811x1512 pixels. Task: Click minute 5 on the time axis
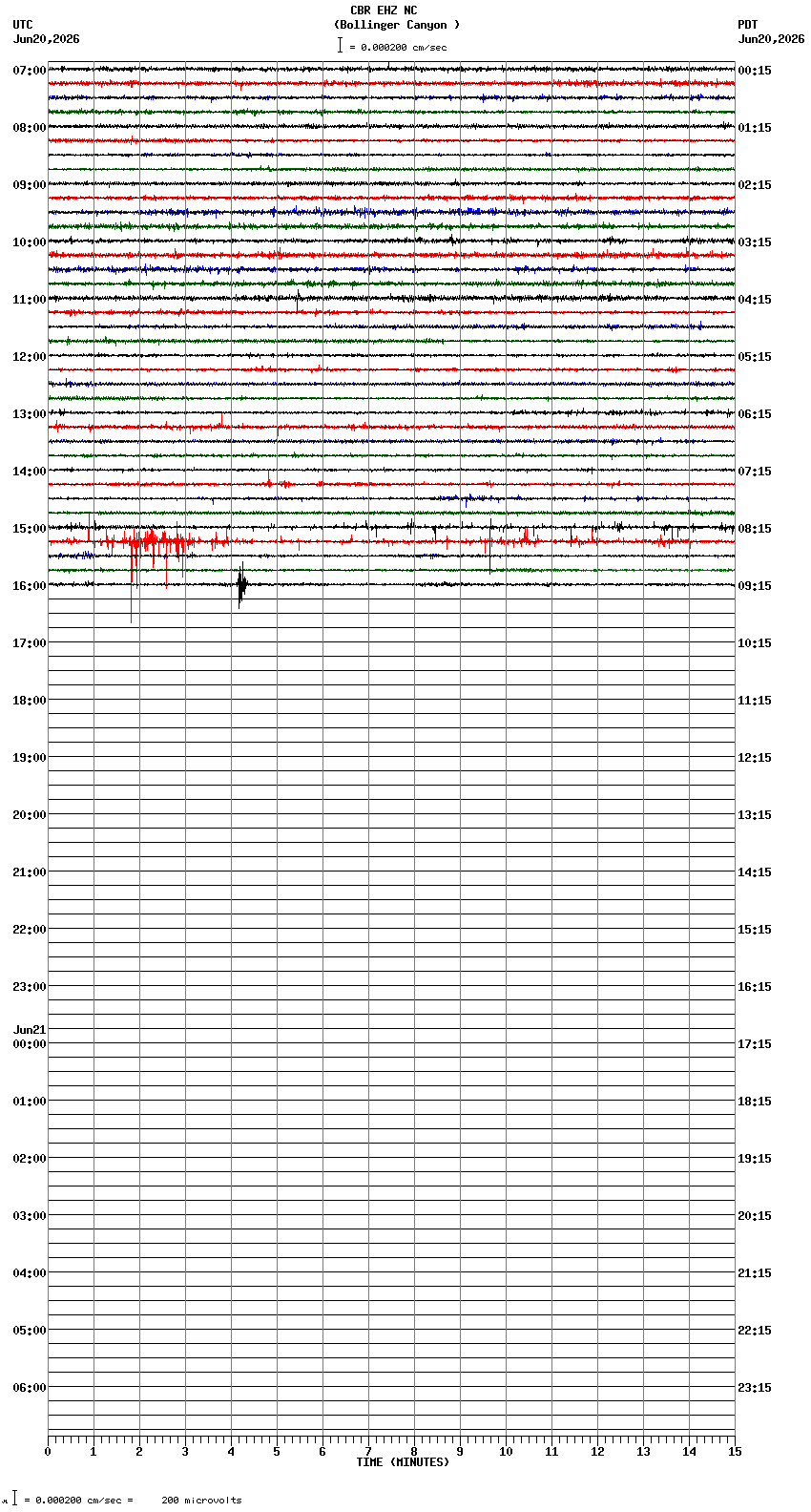(277, 1452)
